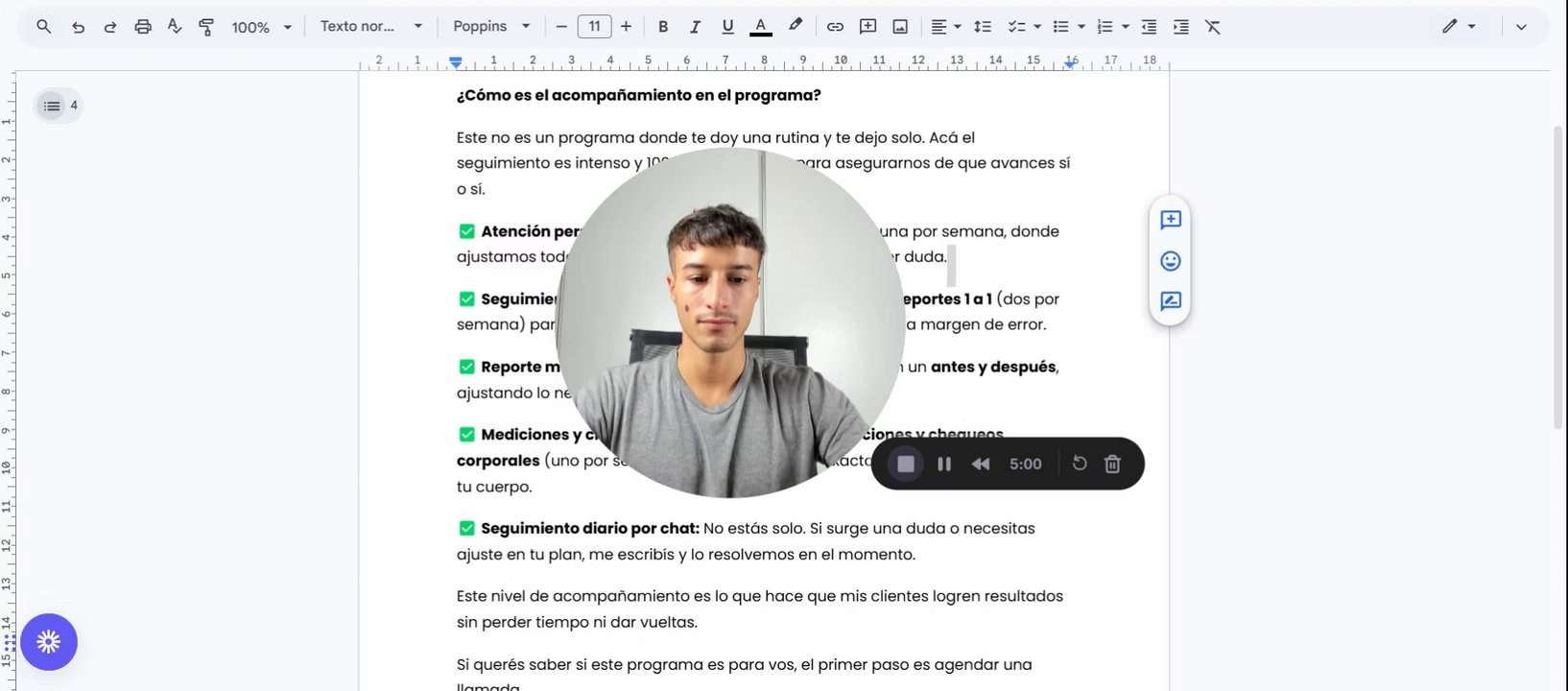Image resolution: width=1568 pixels, height=691 pixels.
Task: Insert a numbered list
Action: (1105, 27)
